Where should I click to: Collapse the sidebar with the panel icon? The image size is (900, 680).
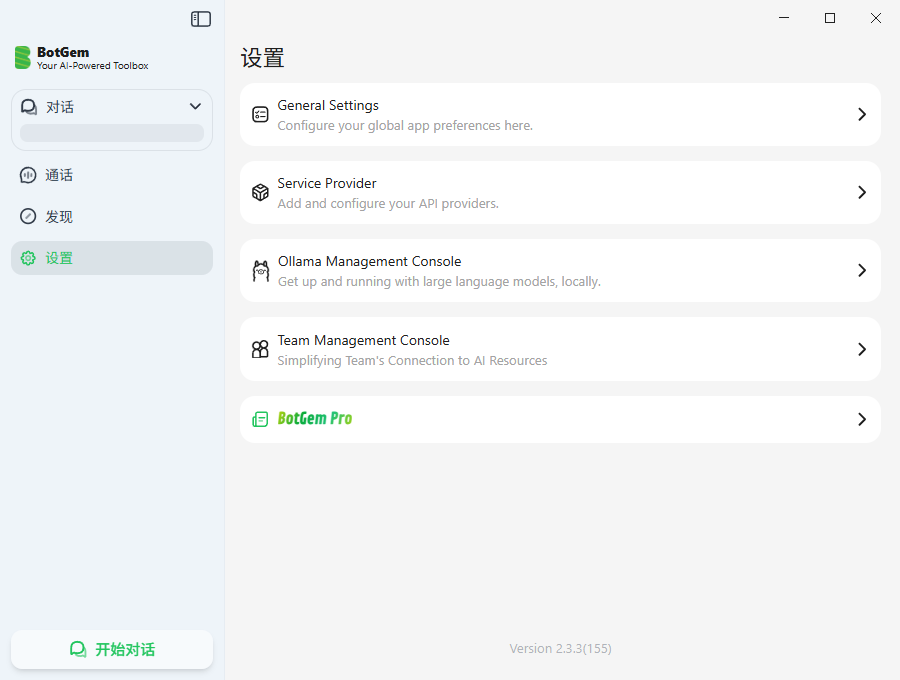click(201, 19)
